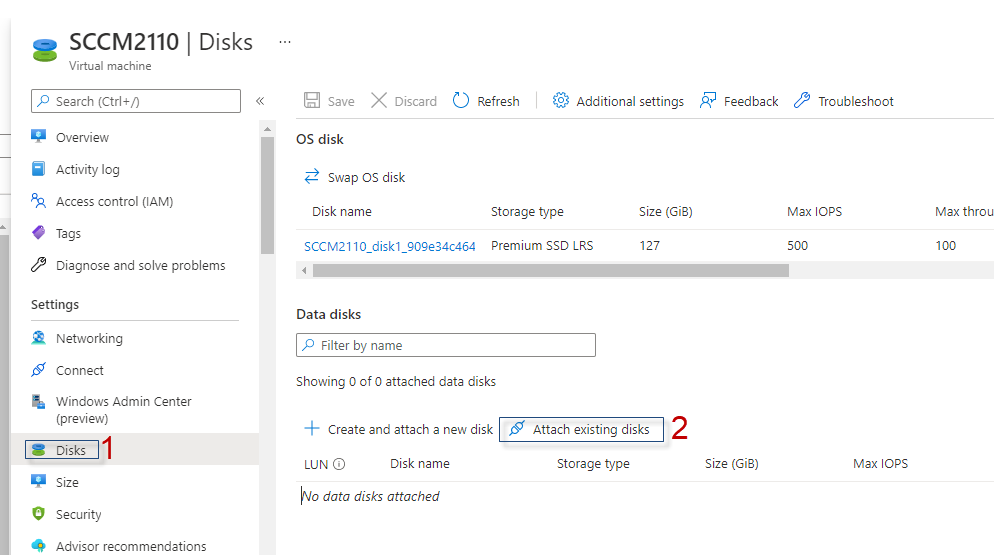This screenshot has width=994, height=555.
Task: Open the Connect page
Action: point(80,370)
